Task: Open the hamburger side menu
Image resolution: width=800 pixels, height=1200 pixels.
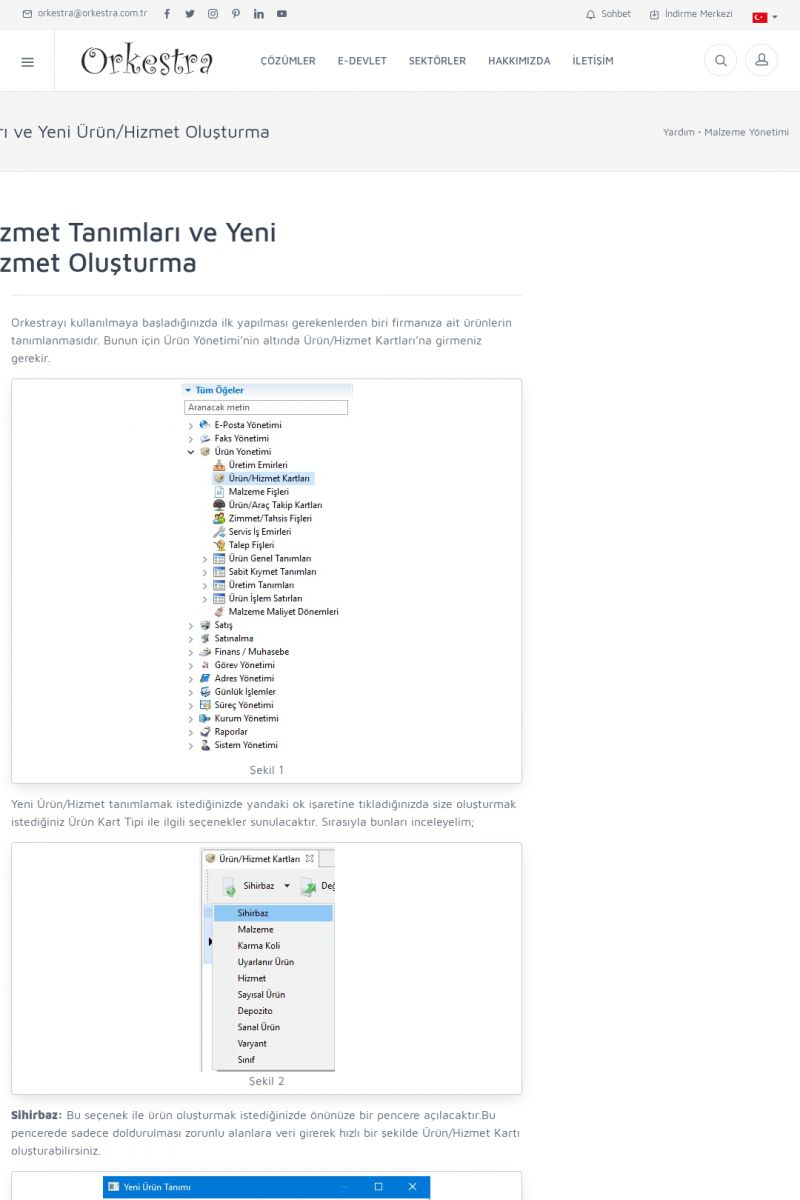Action: [27, 61]
